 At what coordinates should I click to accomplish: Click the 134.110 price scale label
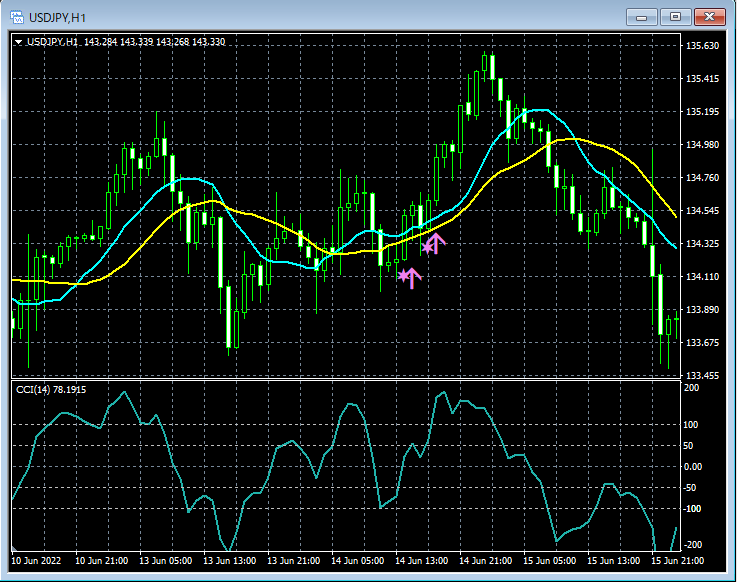(x=703, y=276)
